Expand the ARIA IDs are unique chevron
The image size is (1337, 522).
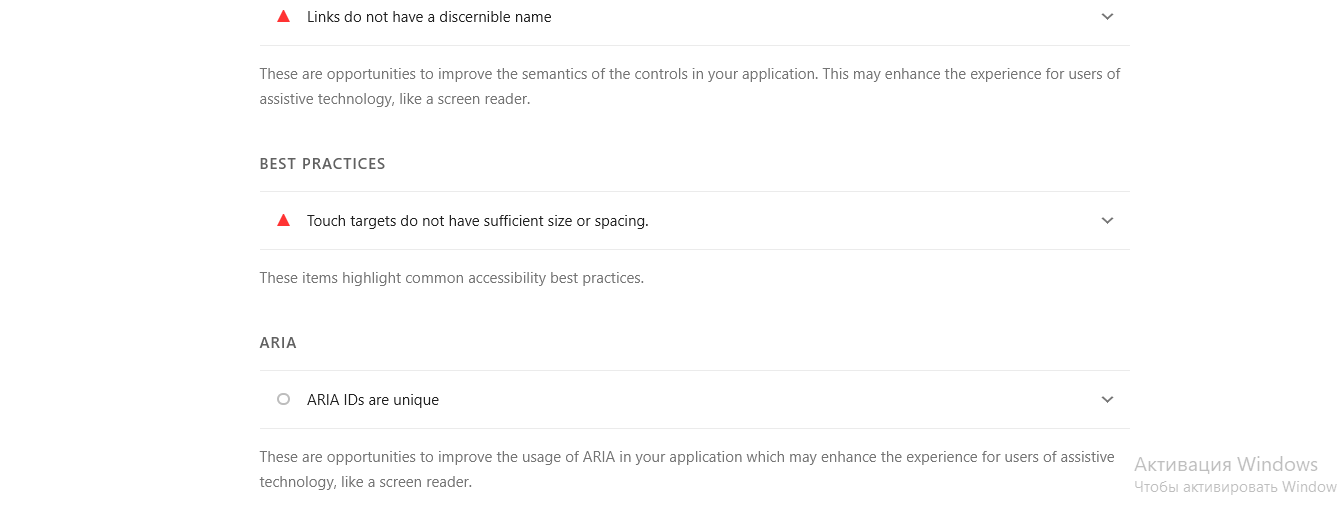pos(1107,400)
